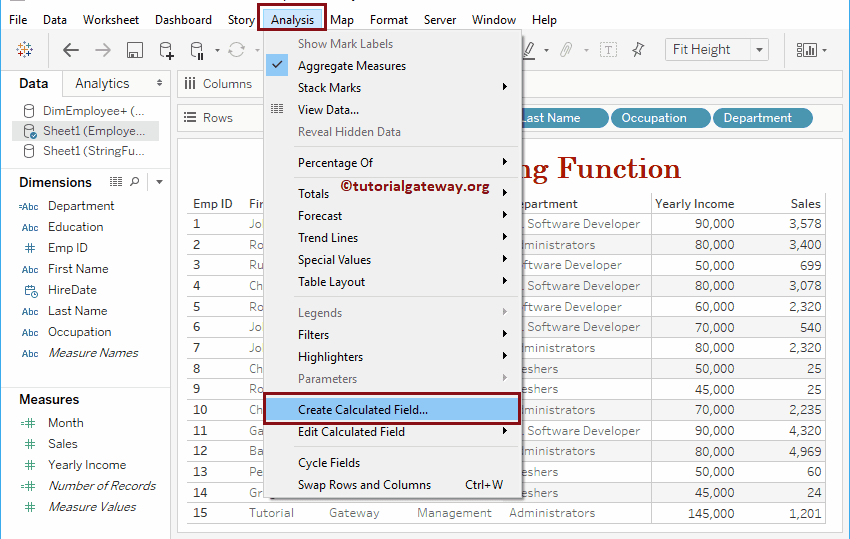The image size is (850, 539).
Task: Select Create Calculated Field... menu item
Action: coord(391,409)
